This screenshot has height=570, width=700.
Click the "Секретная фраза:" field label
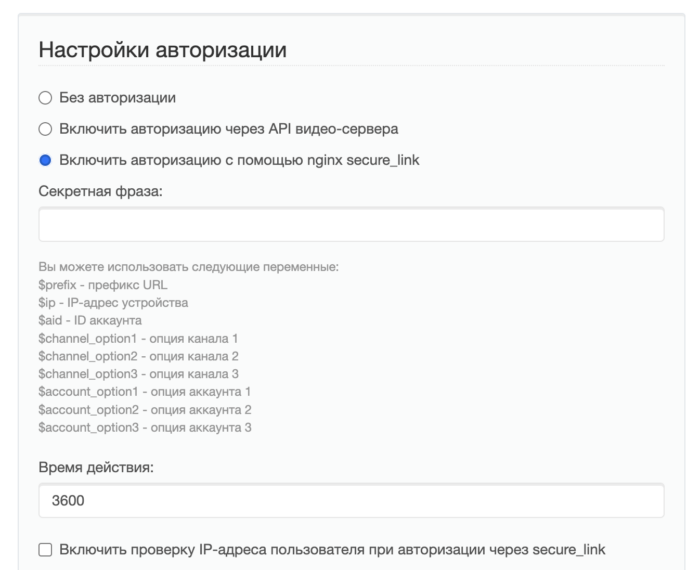click(x=106, y=191)
